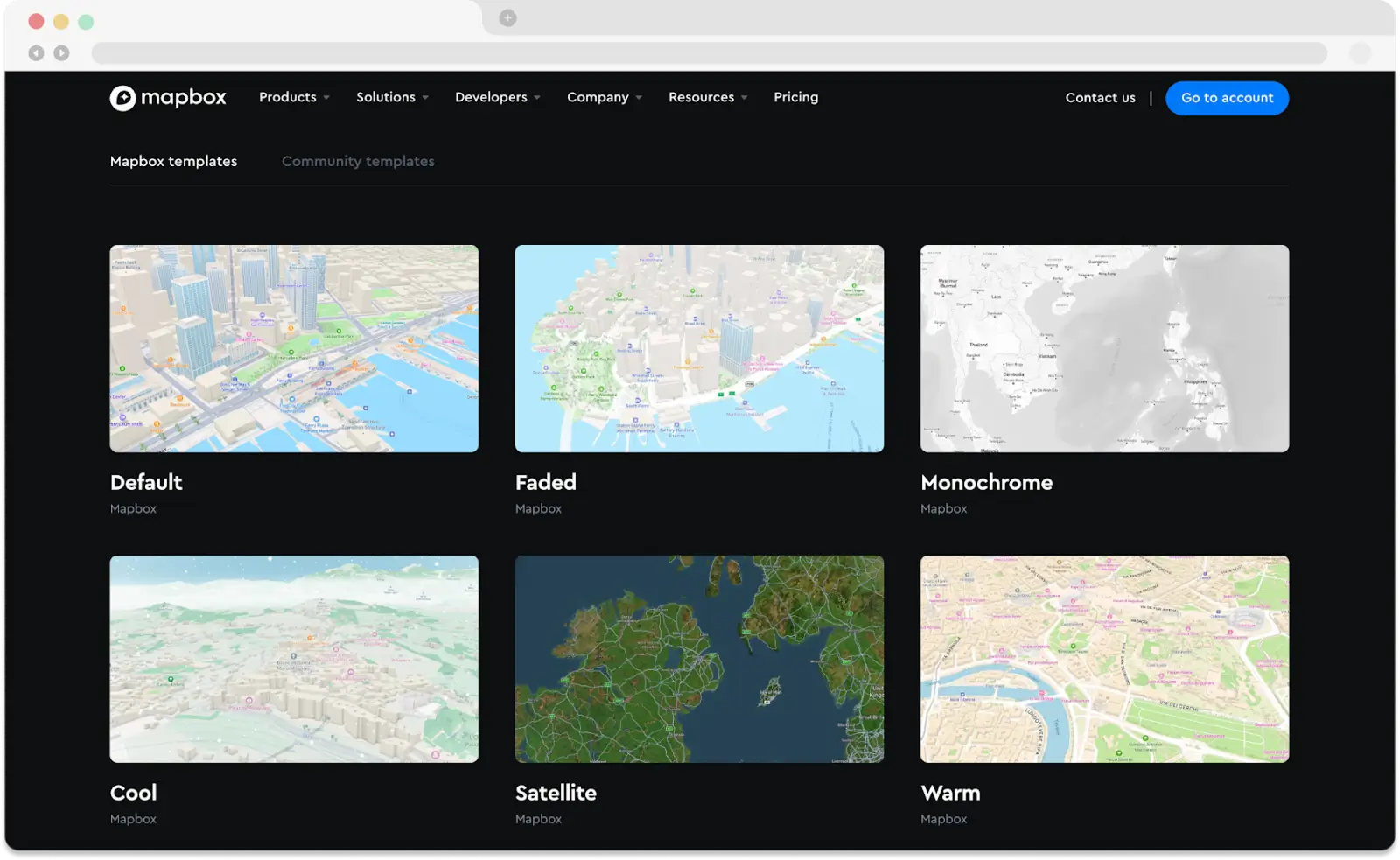The width and height of the screenshot is (1400, 860).
Task: Click the Warm template title
Action: (950, 793)
